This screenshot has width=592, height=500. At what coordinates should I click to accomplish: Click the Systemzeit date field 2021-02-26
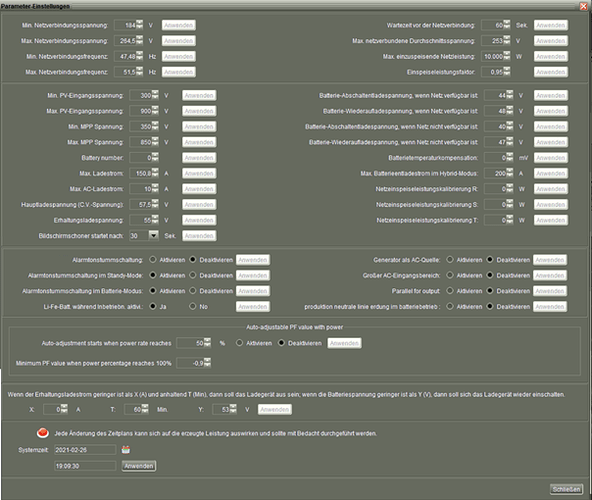(x=85, y=450)
